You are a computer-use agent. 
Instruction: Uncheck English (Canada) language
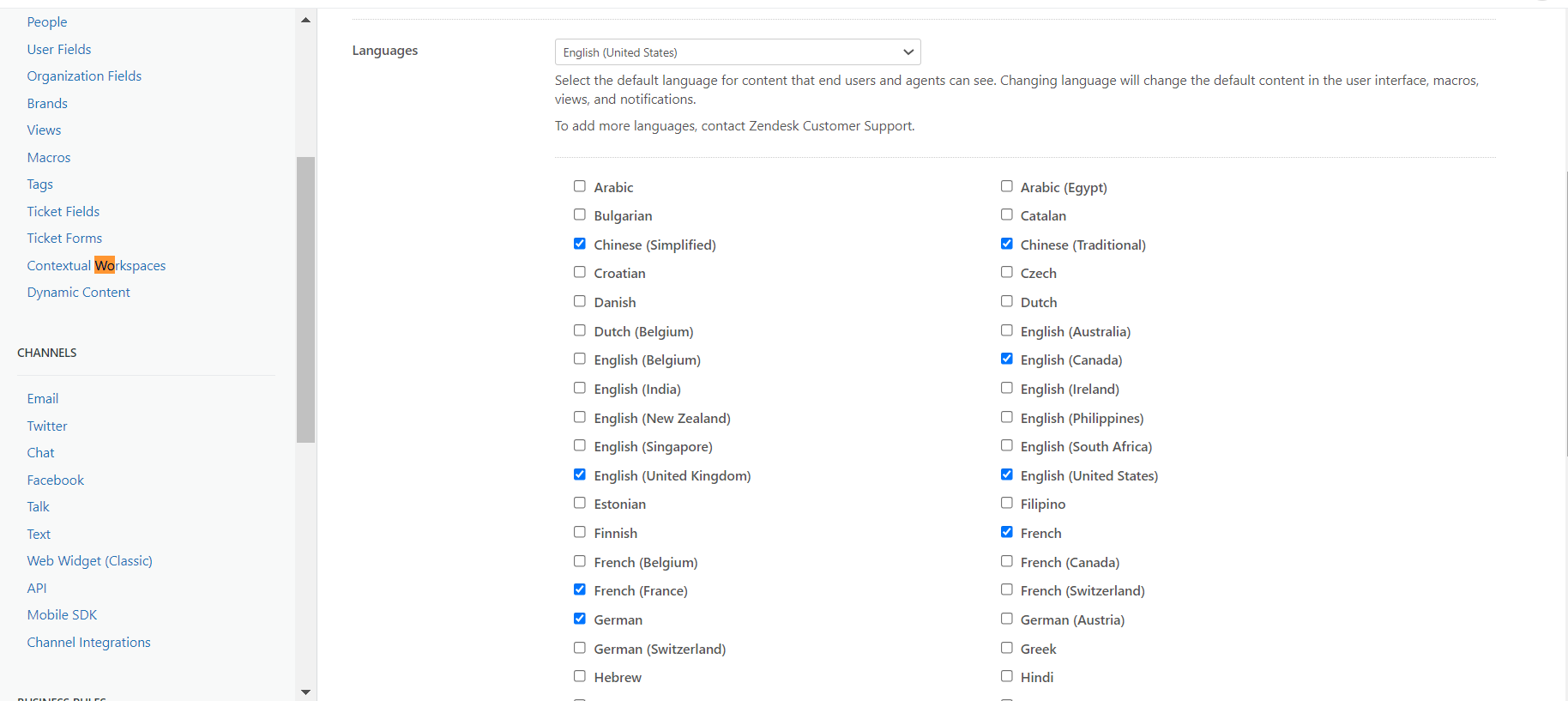tap(1006, 359)
